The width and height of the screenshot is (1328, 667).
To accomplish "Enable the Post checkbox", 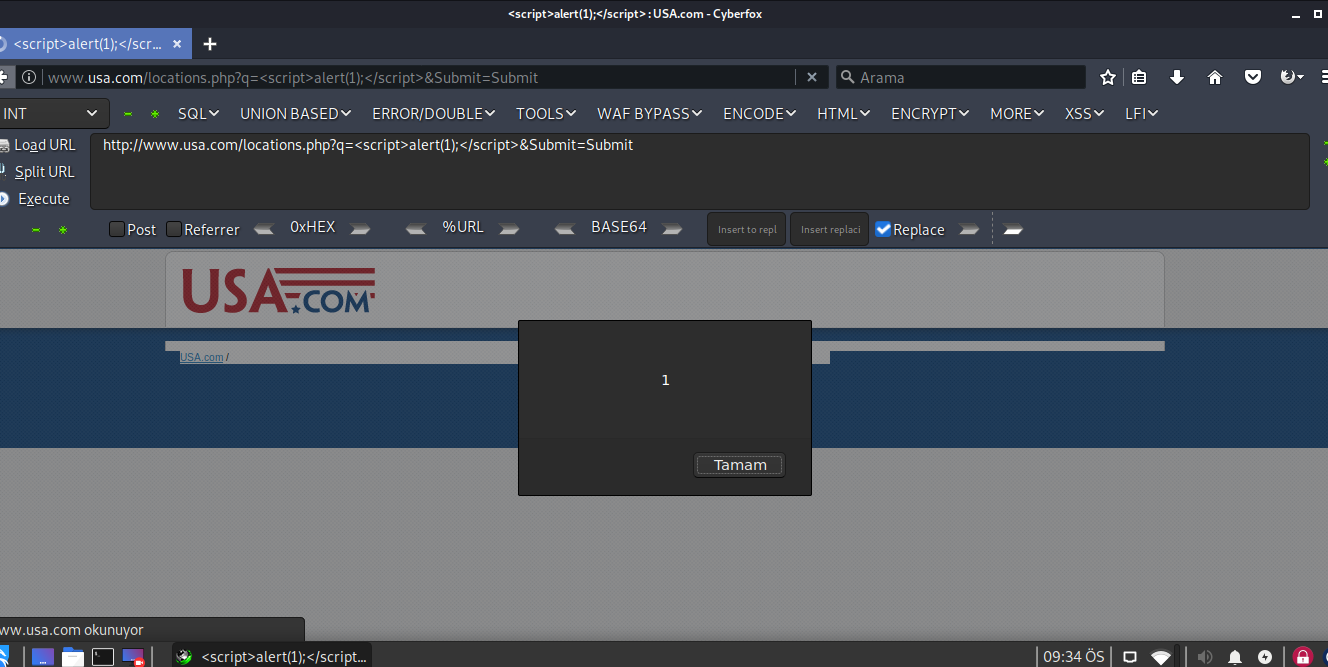I will (117, 229).
